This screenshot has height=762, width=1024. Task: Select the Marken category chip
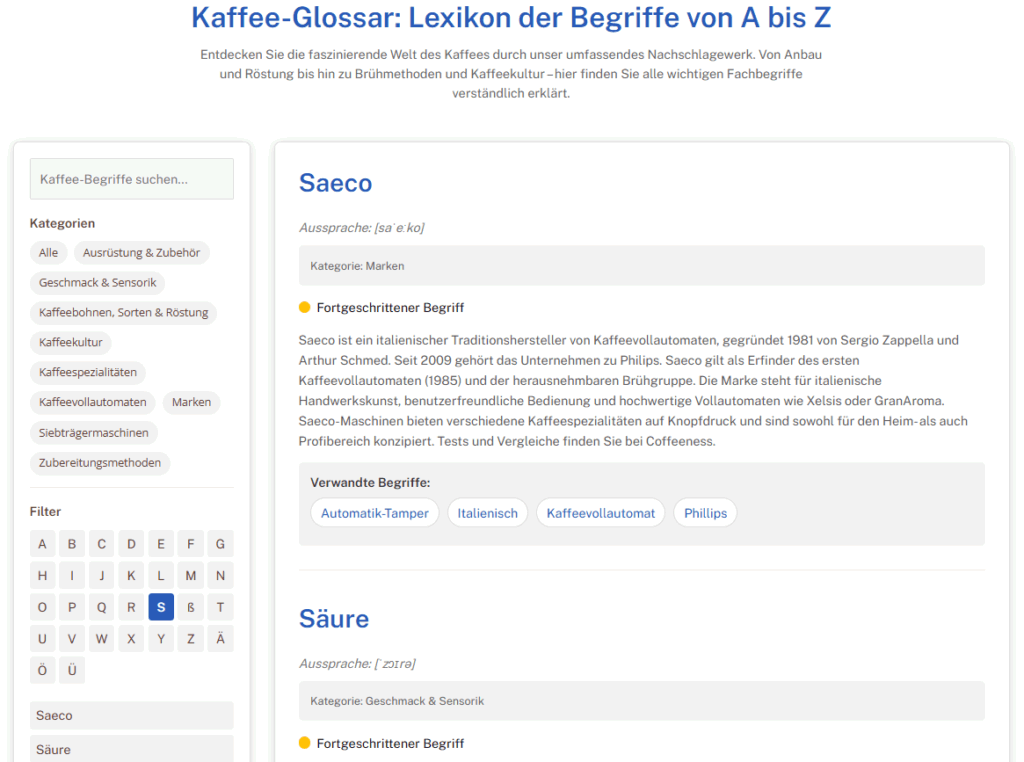pyautogui.click(x=191, y=402)
